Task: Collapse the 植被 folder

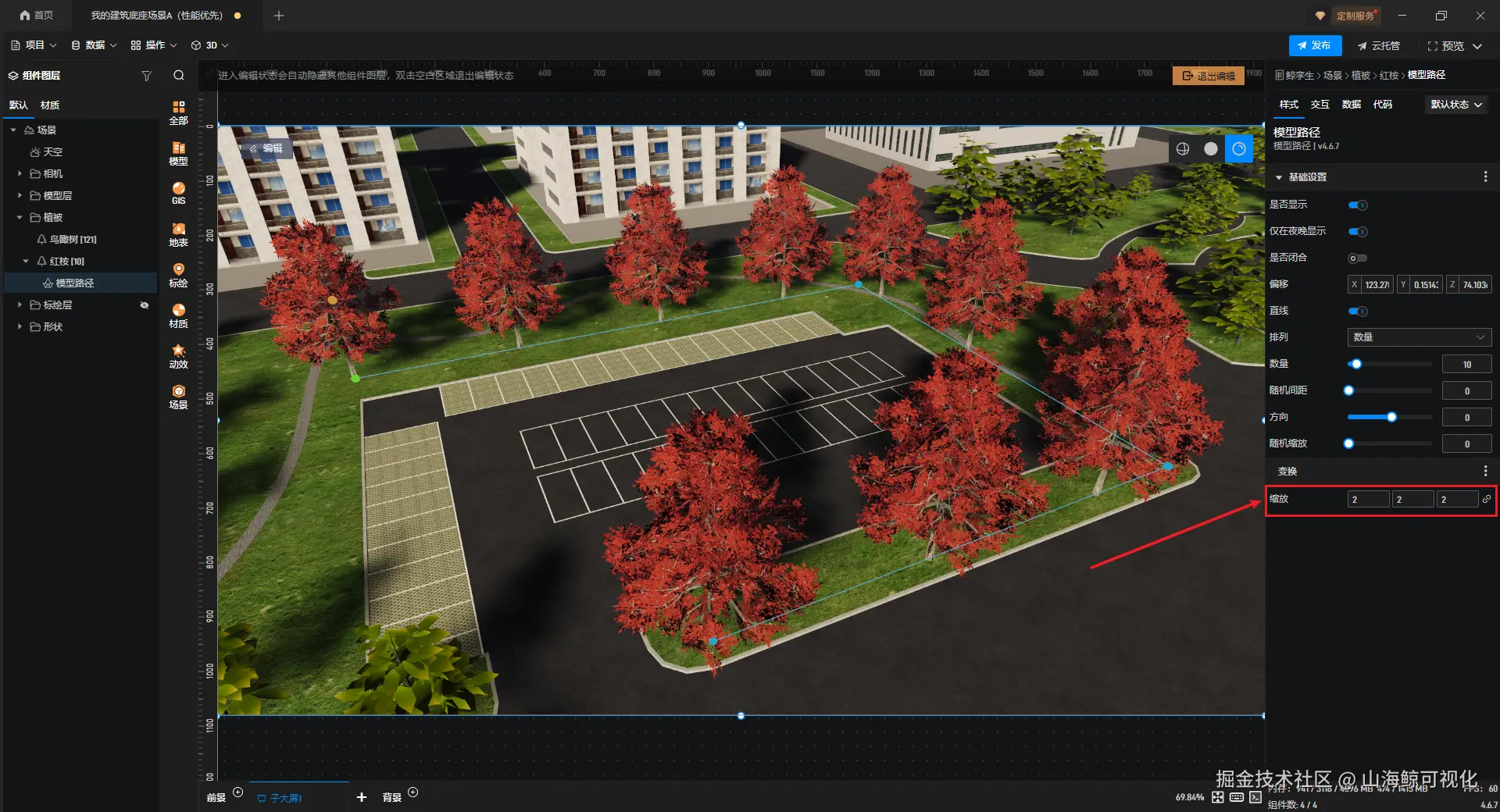Action: (20, 218)
